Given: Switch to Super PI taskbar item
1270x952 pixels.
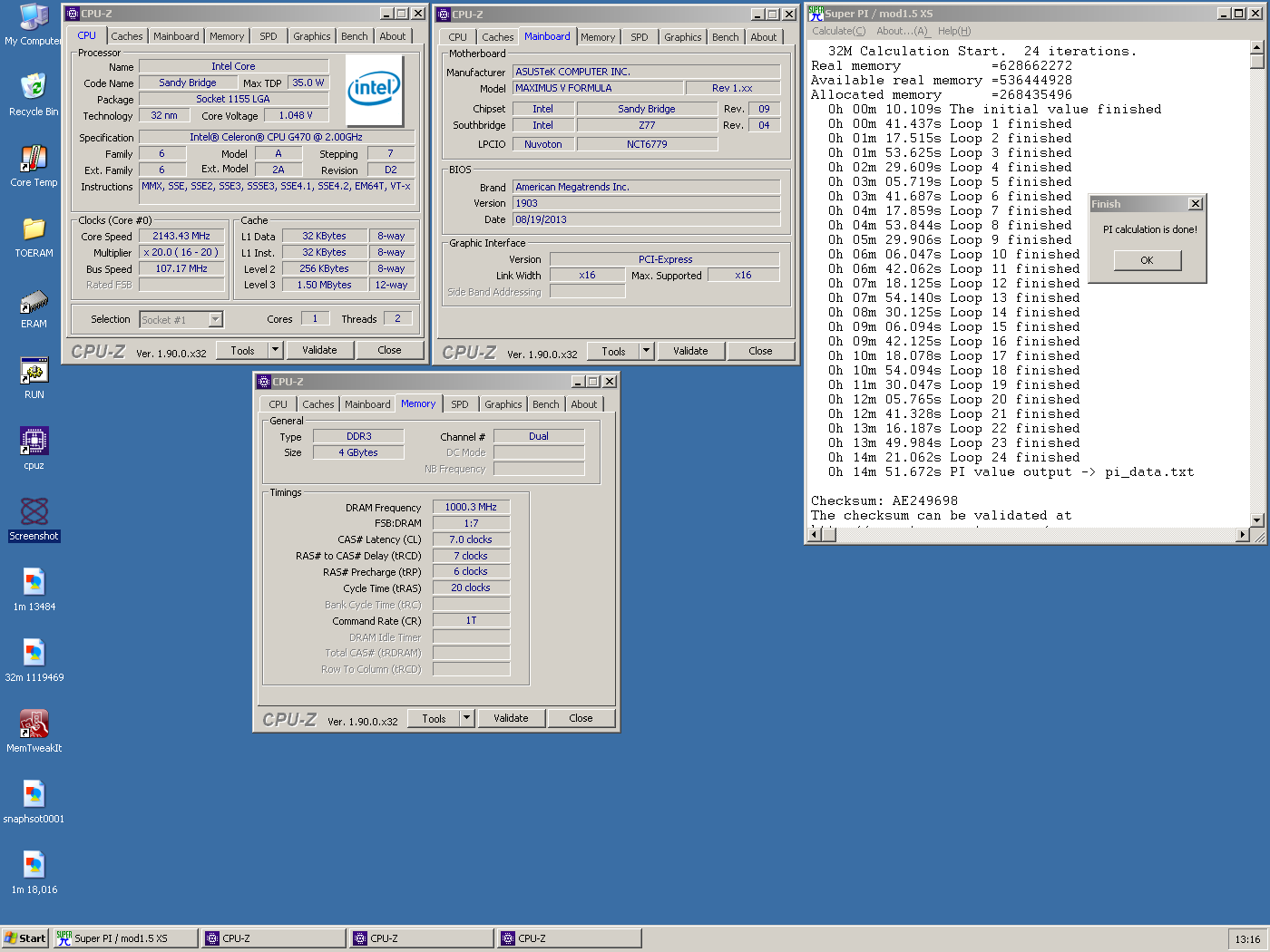Looking at the screenshot, I should click(x=124, y=938).
